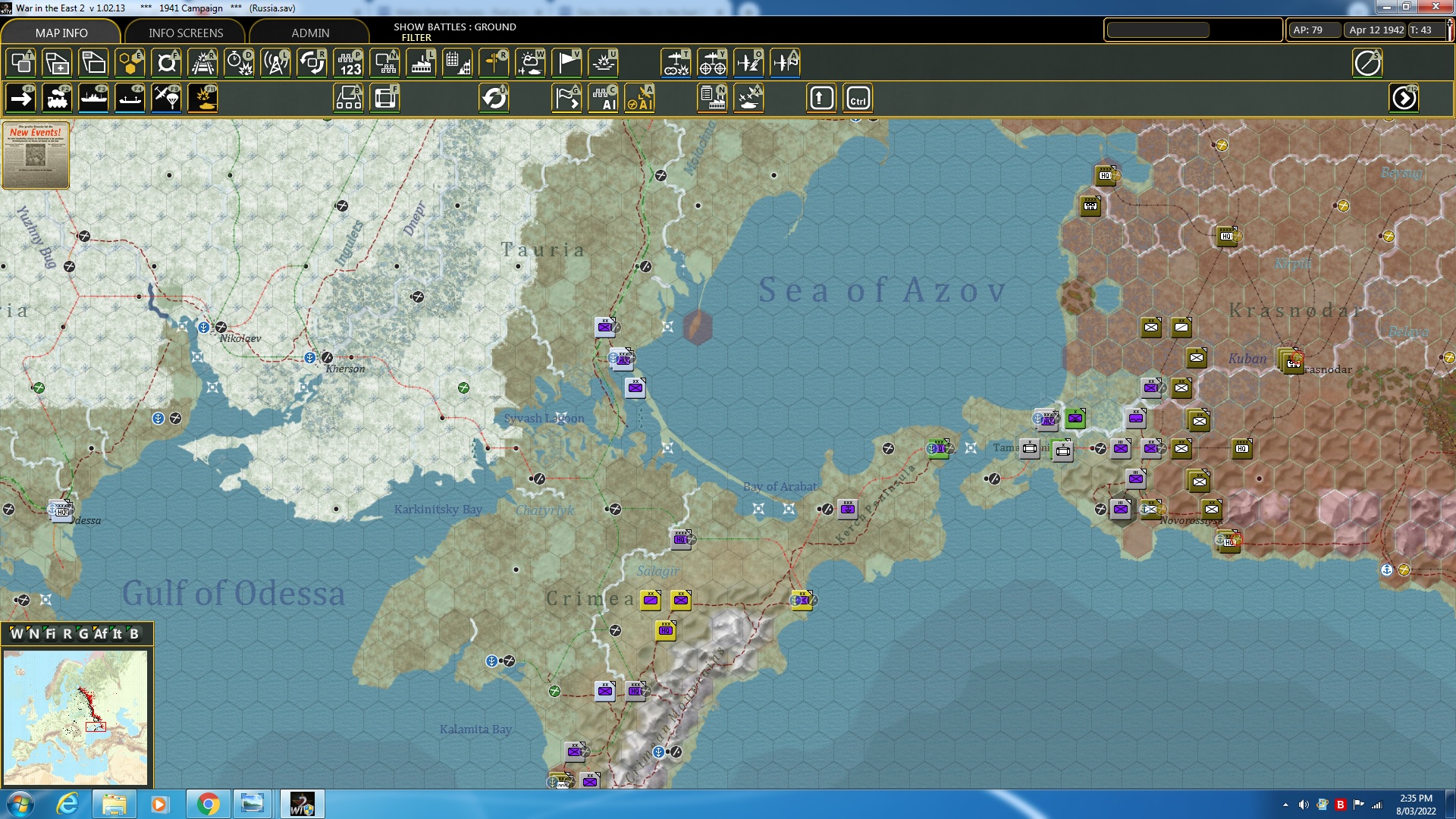The width and height of the screenshot is (1456, 819).
Task: Click the Ctrl key icon
Action: coord(858,99)
